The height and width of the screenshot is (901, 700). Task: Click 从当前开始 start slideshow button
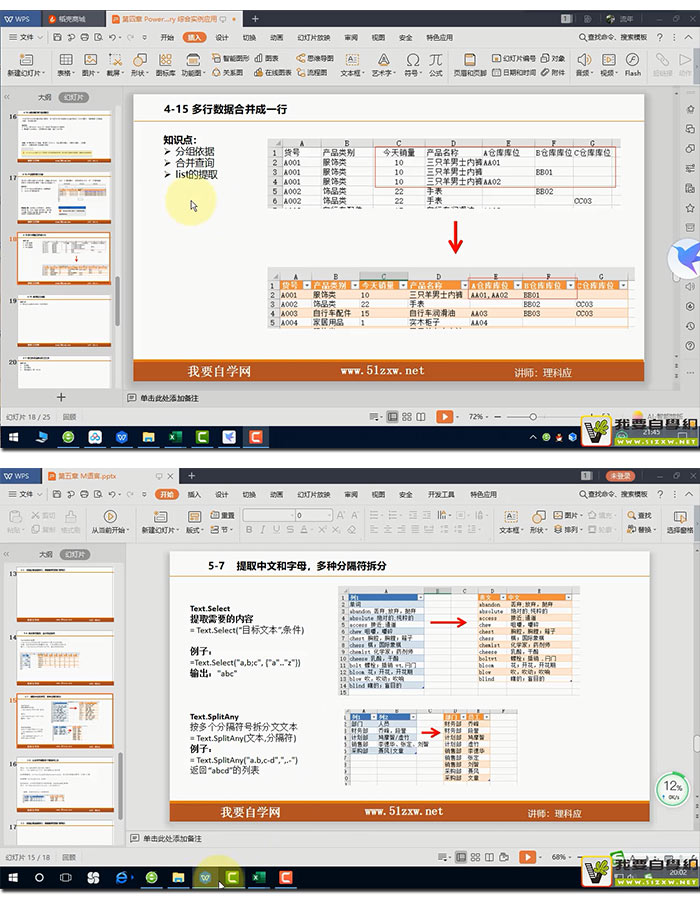(x=110, y=522)
